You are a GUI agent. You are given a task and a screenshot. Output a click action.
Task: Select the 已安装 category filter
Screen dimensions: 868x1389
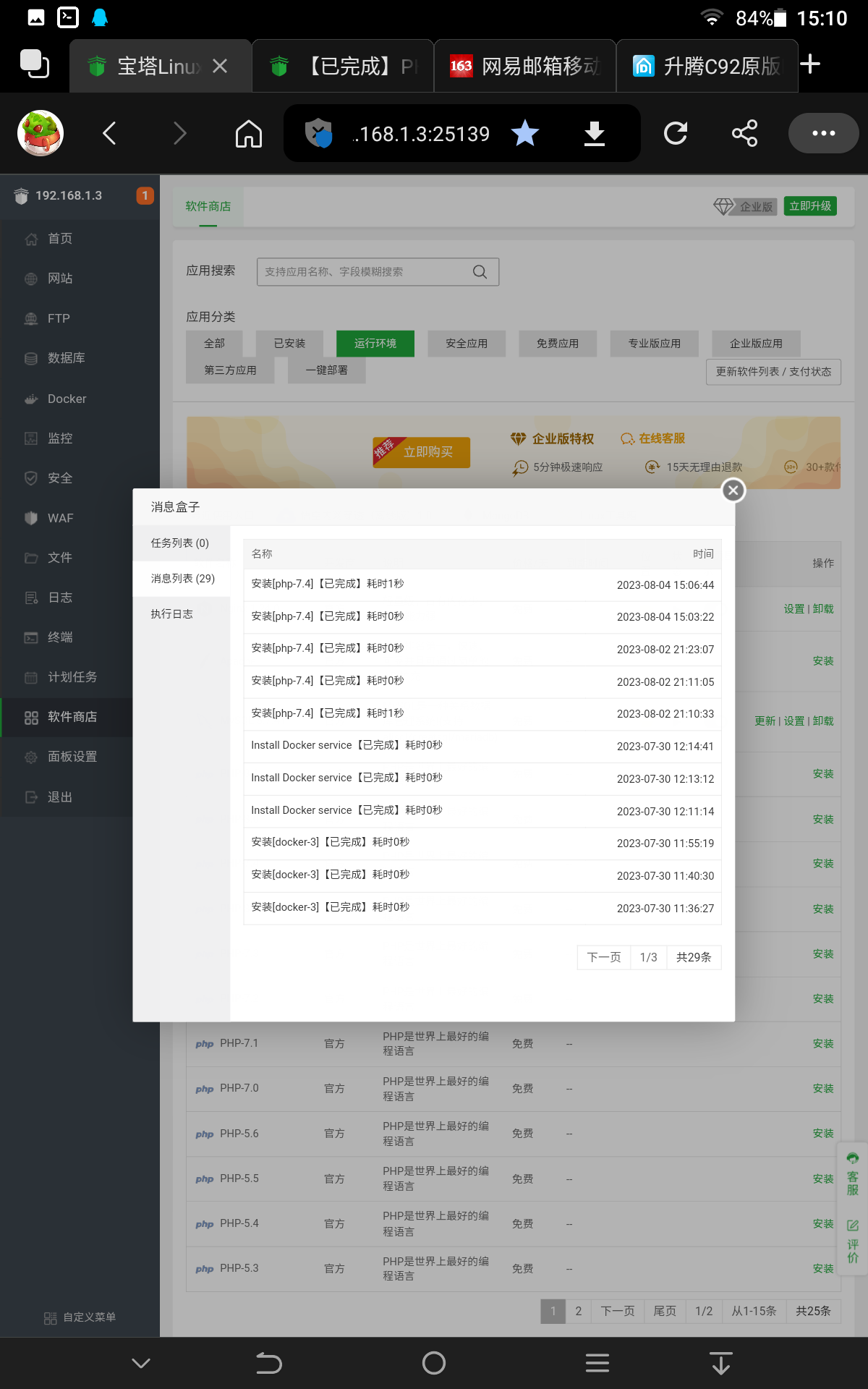pyautogui.click(x=289, y=344)
